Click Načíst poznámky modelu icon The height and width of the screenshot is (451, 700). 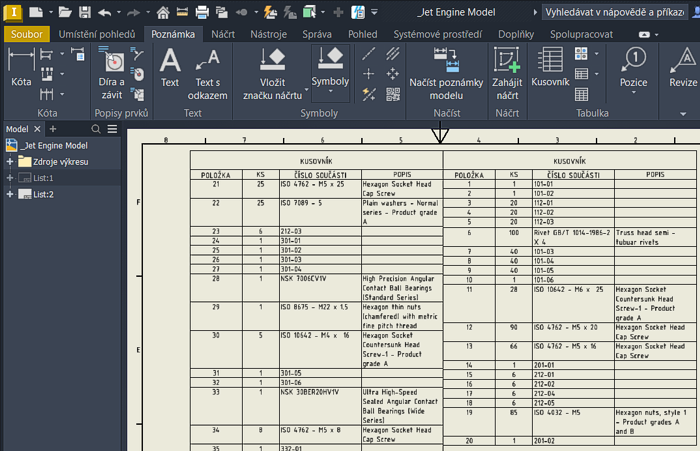click(444, 70)
